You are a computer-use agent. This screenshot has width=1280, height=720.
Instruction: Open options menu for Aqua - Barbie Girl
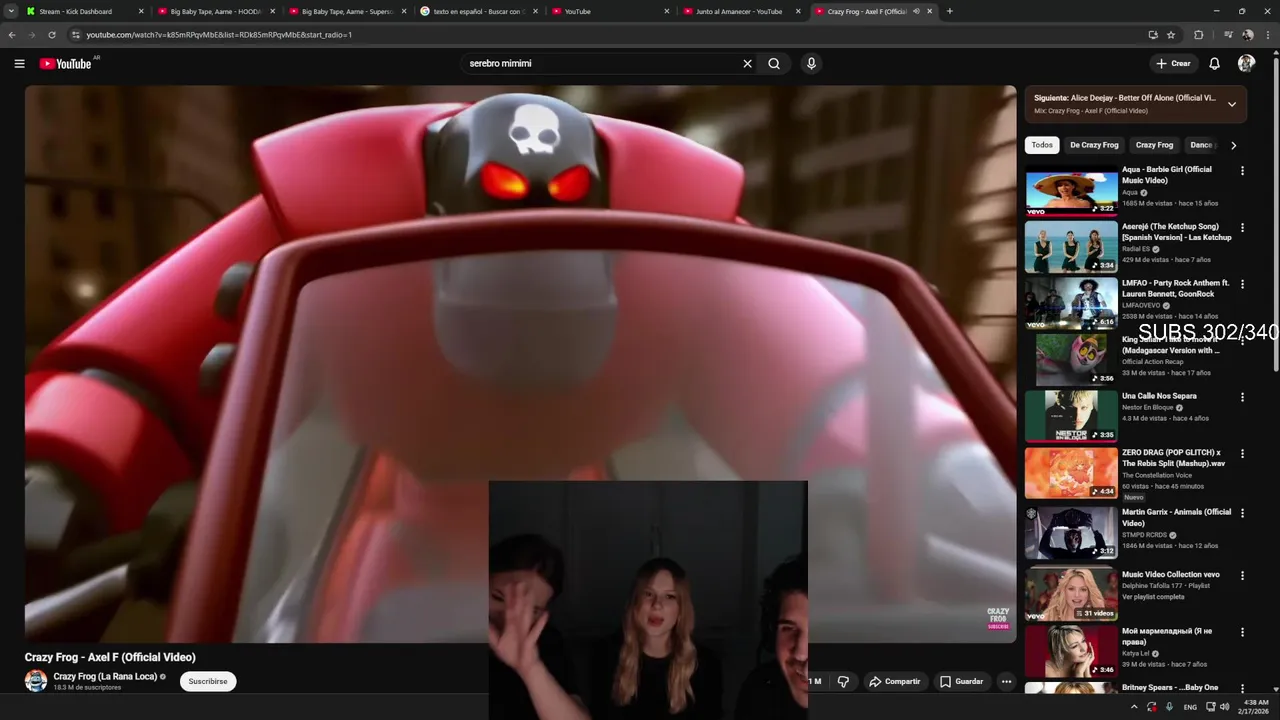pyautogui.click(x=1243, y=171)
